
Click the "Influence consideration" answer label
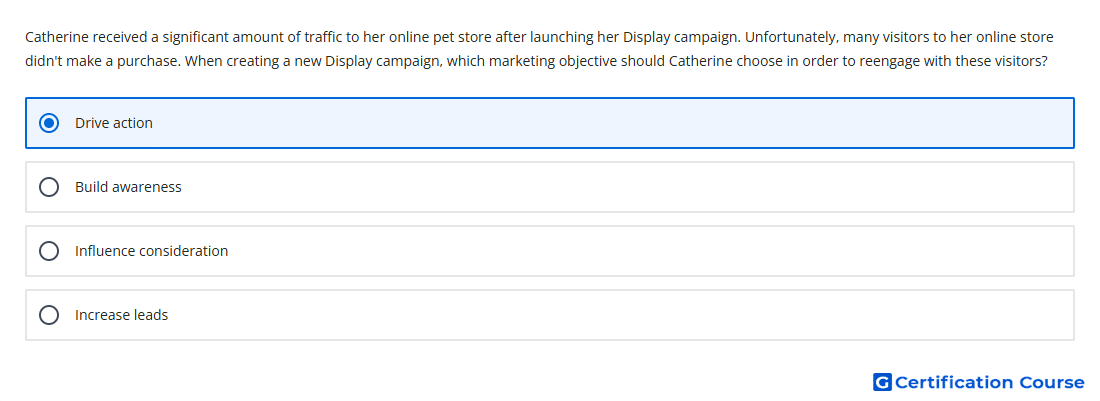pyautogui.click(x=152, y=251)
